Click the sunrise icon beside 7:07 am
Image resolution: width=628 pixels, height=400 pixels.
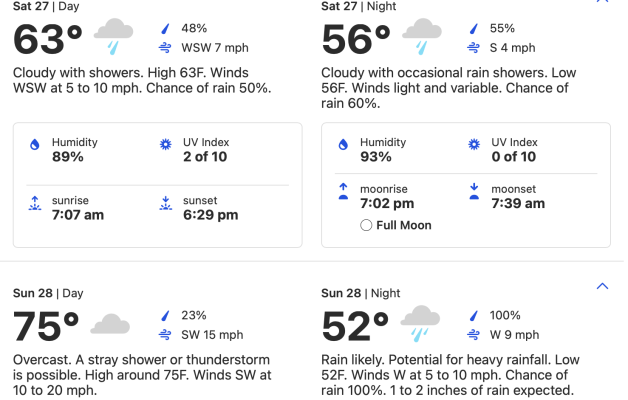point(35,205)
